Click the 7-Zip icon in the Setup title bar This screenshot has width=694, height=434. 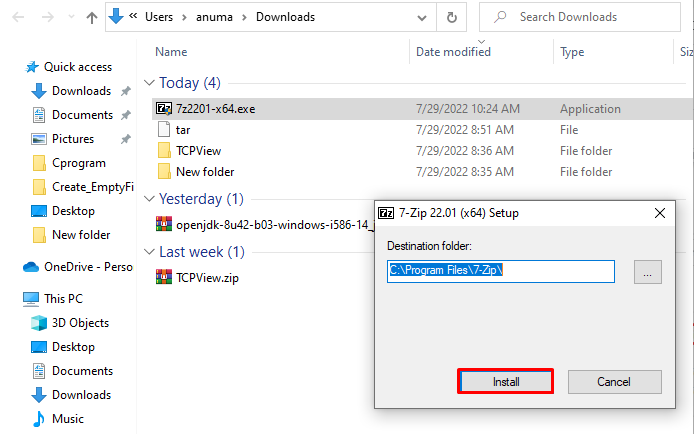(386, 213)
